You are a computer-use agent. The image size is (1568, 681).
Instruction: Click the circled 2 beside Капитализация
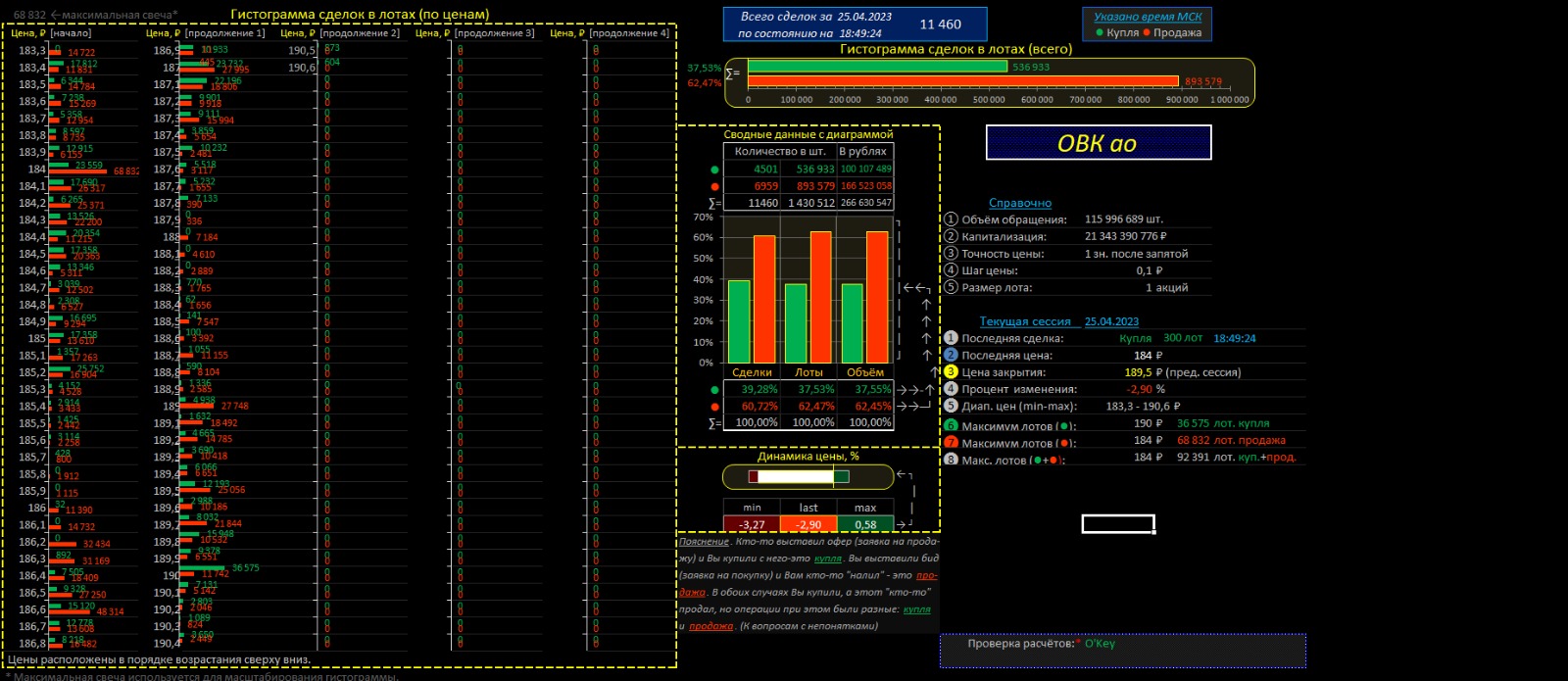pyautogui.click(x=950, y=236)
